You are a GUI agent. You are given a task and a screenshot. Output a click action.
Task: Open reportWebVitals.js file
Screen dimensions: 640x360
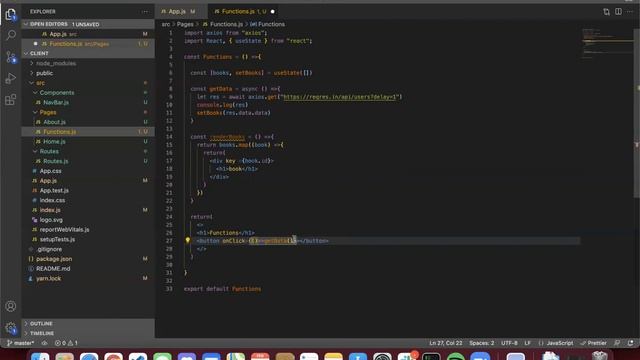[x=64, y=230]
